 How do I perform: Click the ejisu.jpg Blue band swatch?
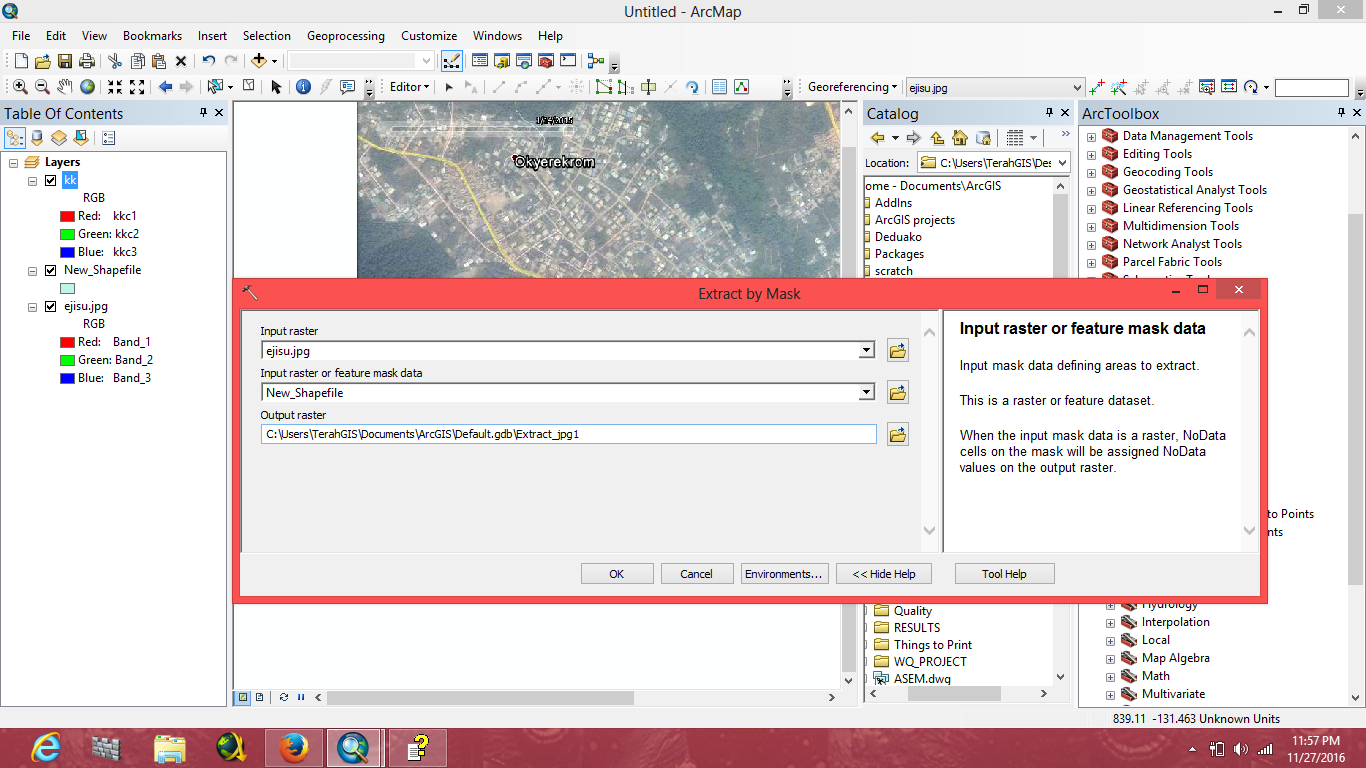(68, 378)
